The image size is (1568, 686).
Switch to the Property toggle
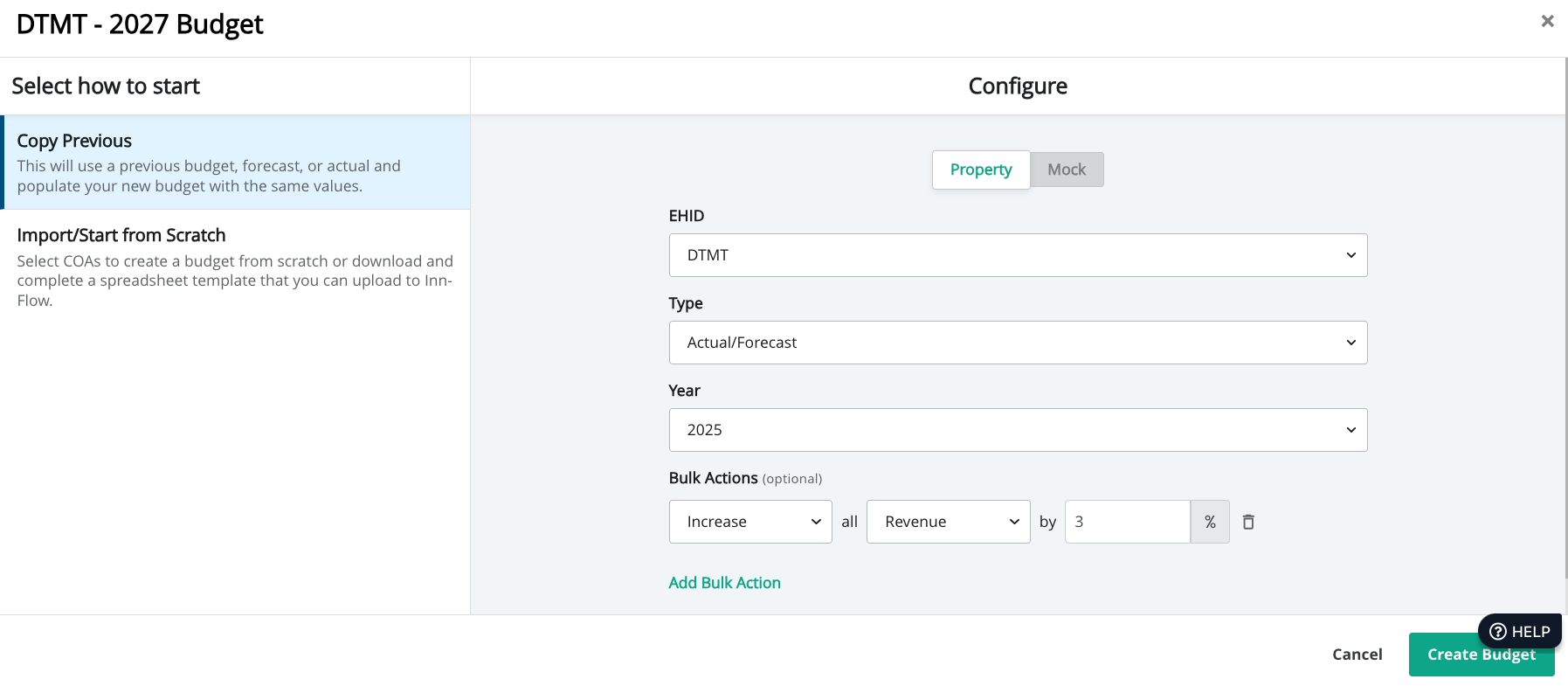981,170
